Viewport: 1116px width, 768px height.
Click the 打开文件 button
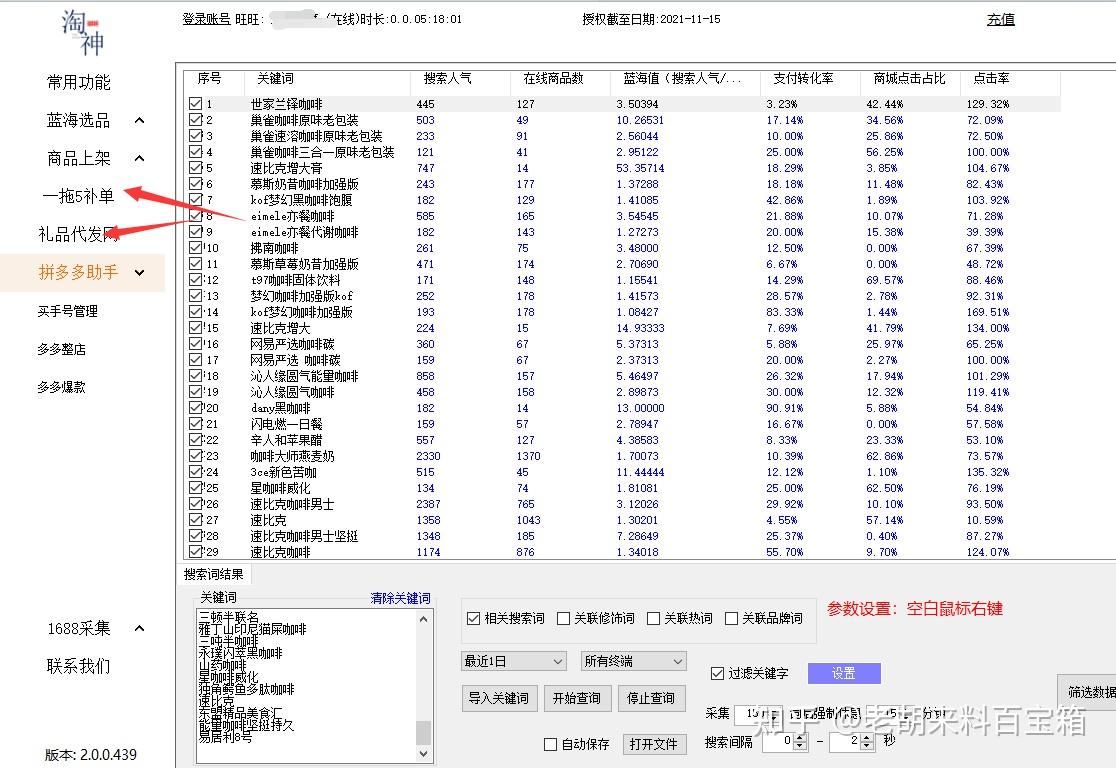[x=653, y=745]
